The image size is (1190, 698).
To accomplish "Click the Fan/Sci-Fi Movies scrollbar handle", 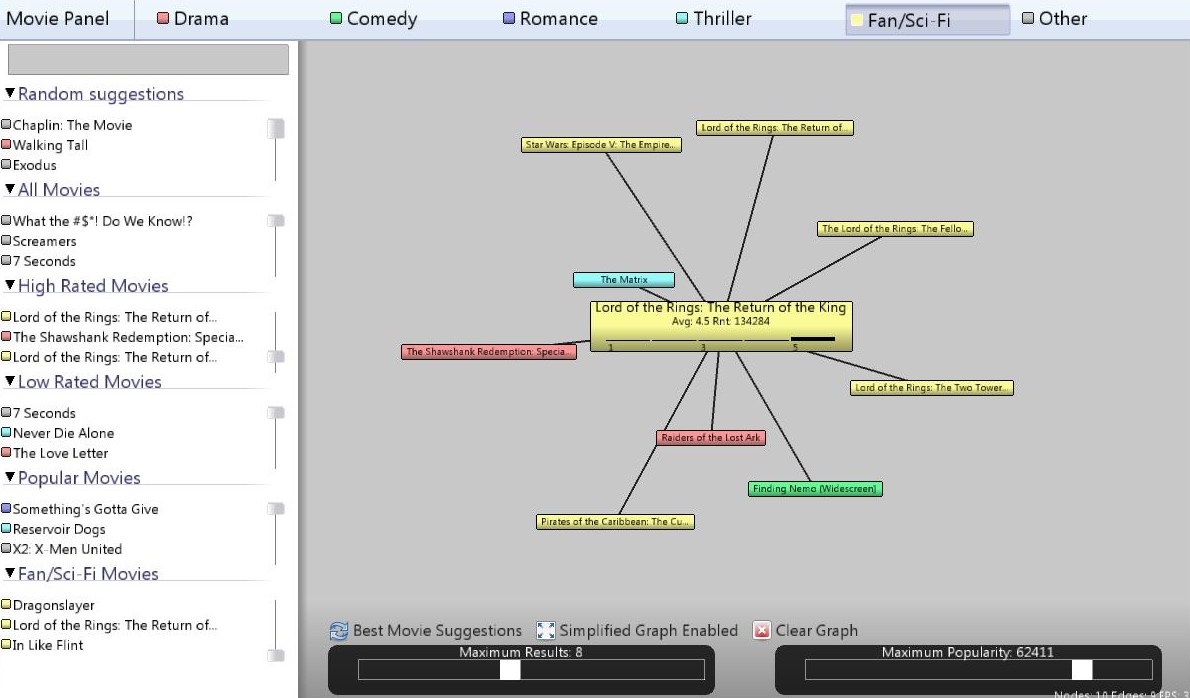I will (276, 655).
